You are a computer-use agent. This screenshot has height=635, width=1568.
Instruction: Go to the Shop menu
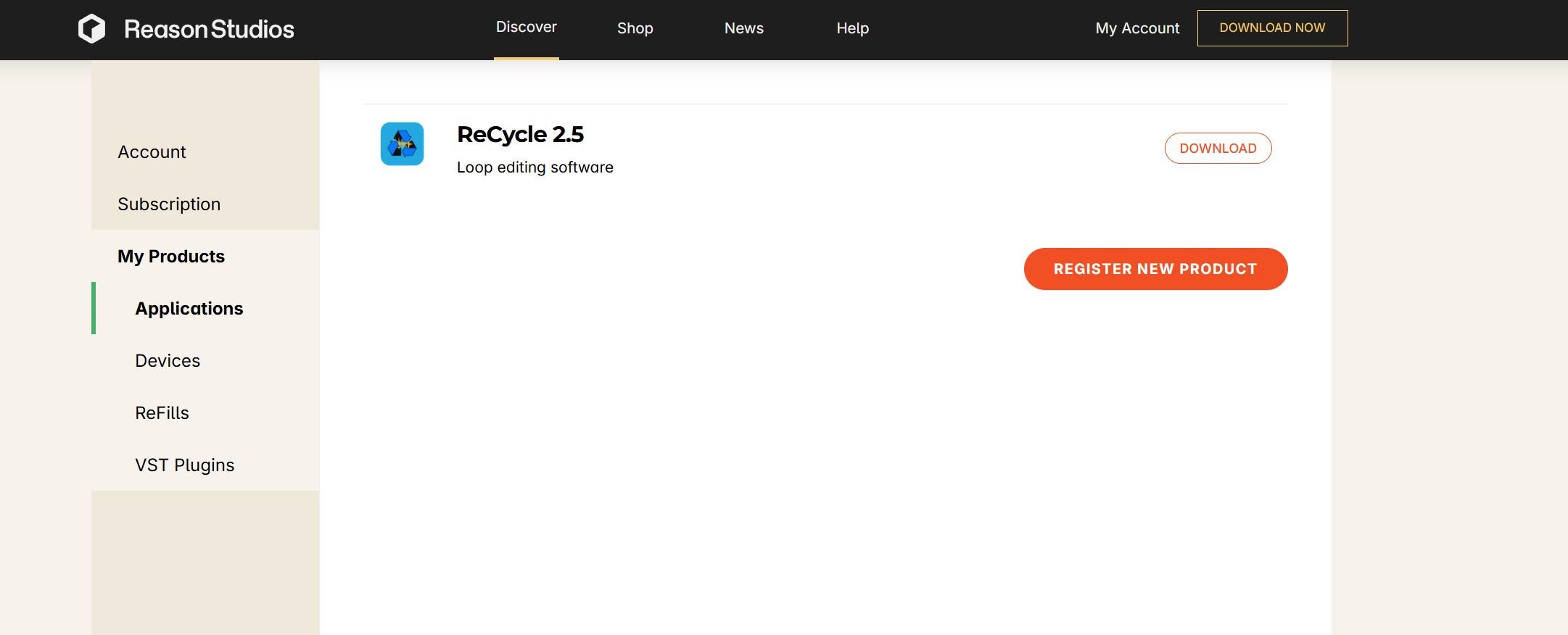635,28
